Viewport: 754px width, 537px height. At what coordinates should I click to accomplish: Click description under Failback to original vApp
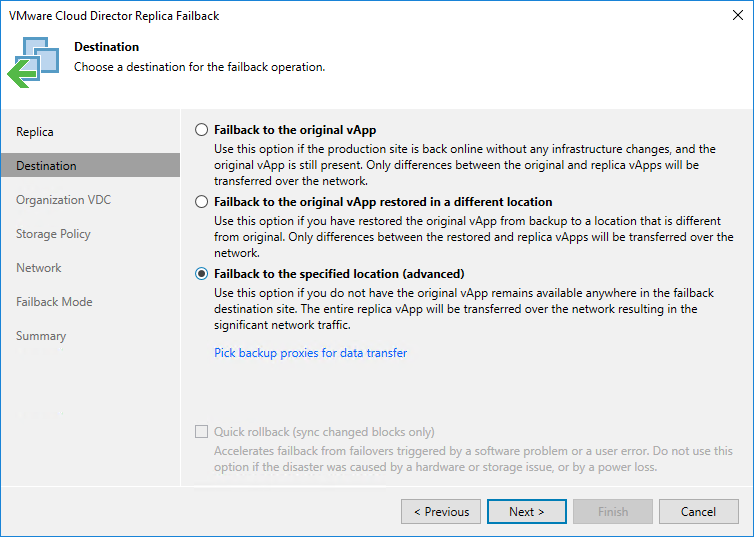465,165
